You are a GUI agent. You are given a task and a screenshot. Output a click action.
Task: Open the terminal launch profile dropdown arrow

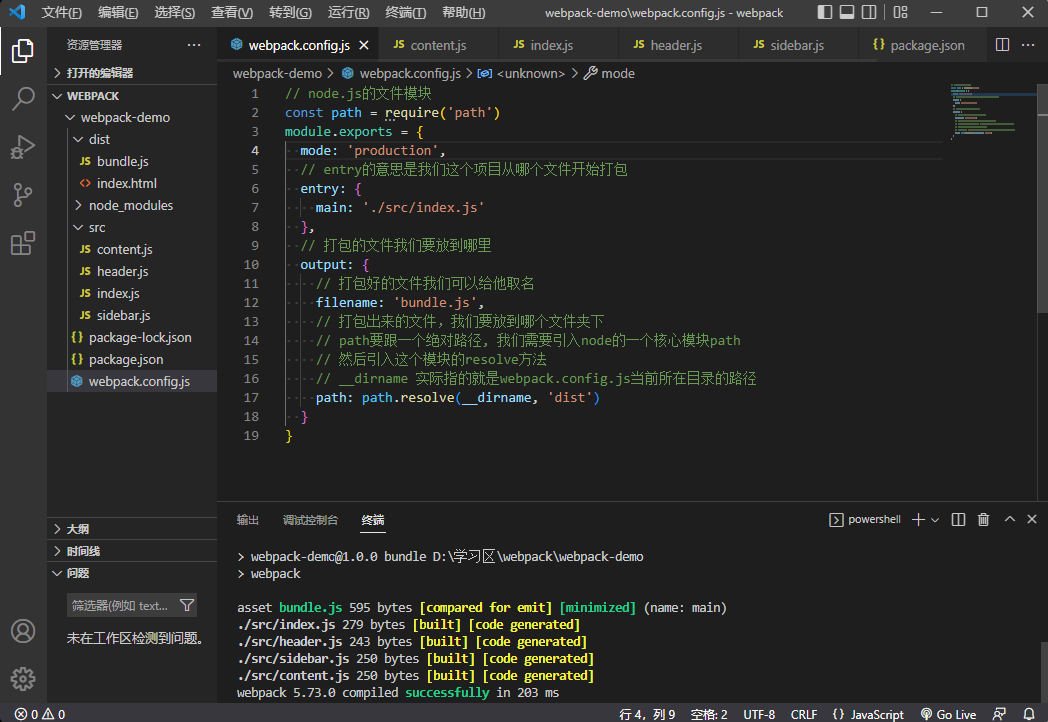(x=935, y=519)
